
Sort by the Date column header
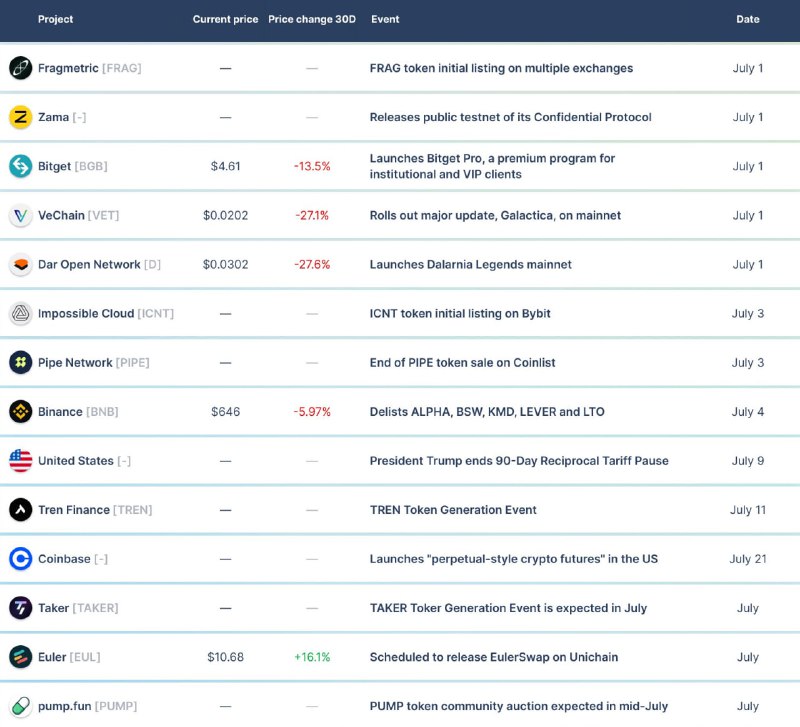[x=748, y=19]
